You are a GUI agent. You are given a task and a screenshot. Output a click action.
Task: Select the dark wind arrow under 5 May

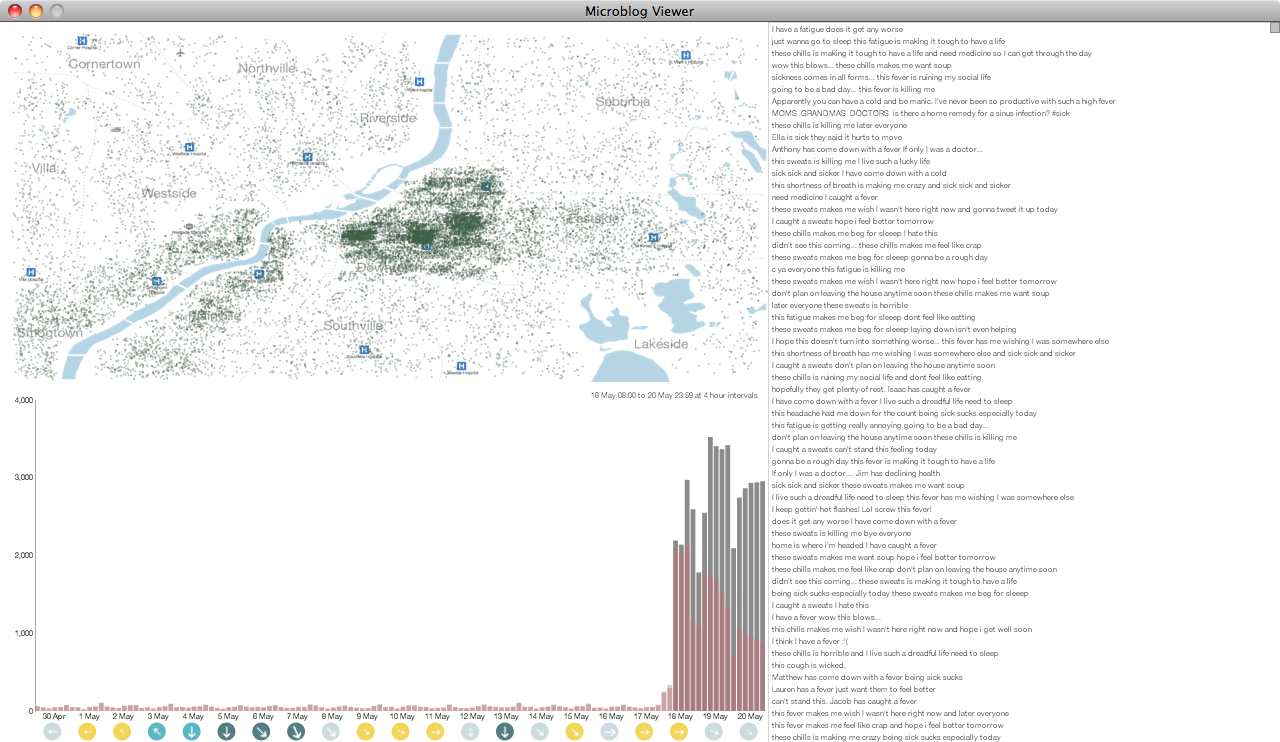pyautogui.click(x=227, y=732)
